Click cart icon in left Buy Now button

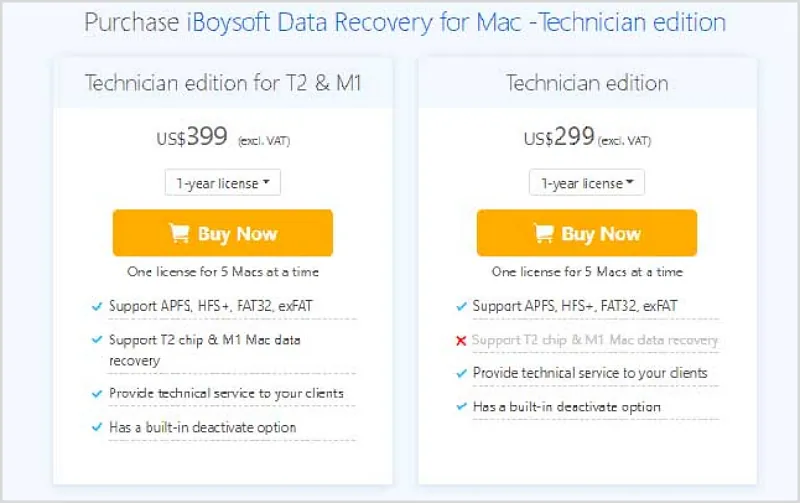[179, 234]
